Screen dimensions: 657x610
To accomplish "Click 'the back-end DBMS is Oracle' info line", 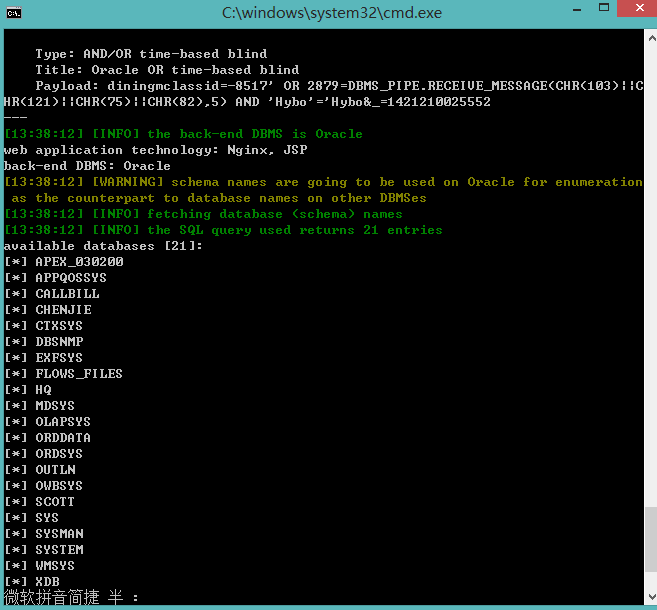I will point(184,134).
